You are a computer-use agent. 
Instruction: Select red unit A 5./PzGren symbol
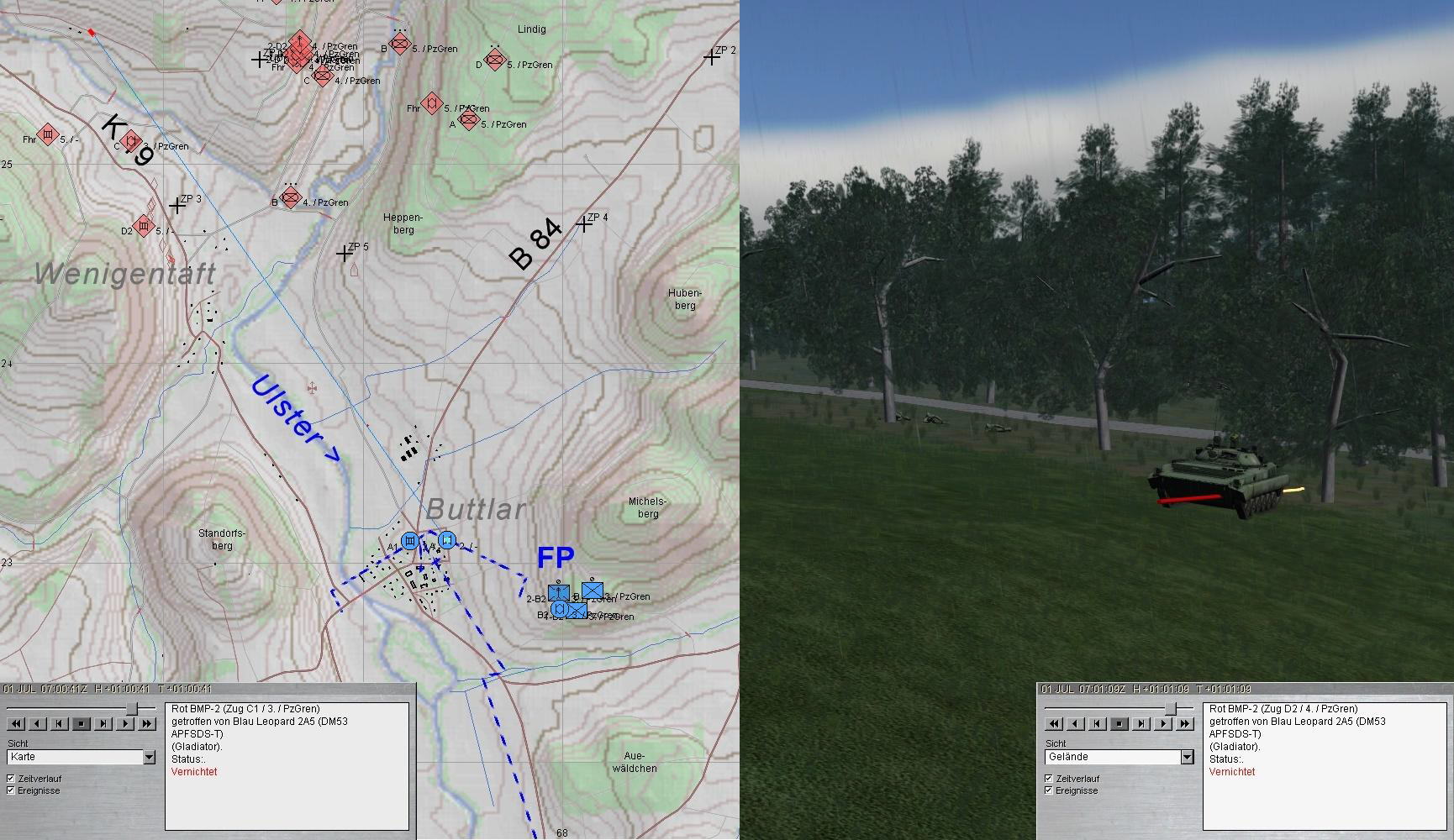coord(469,120)
